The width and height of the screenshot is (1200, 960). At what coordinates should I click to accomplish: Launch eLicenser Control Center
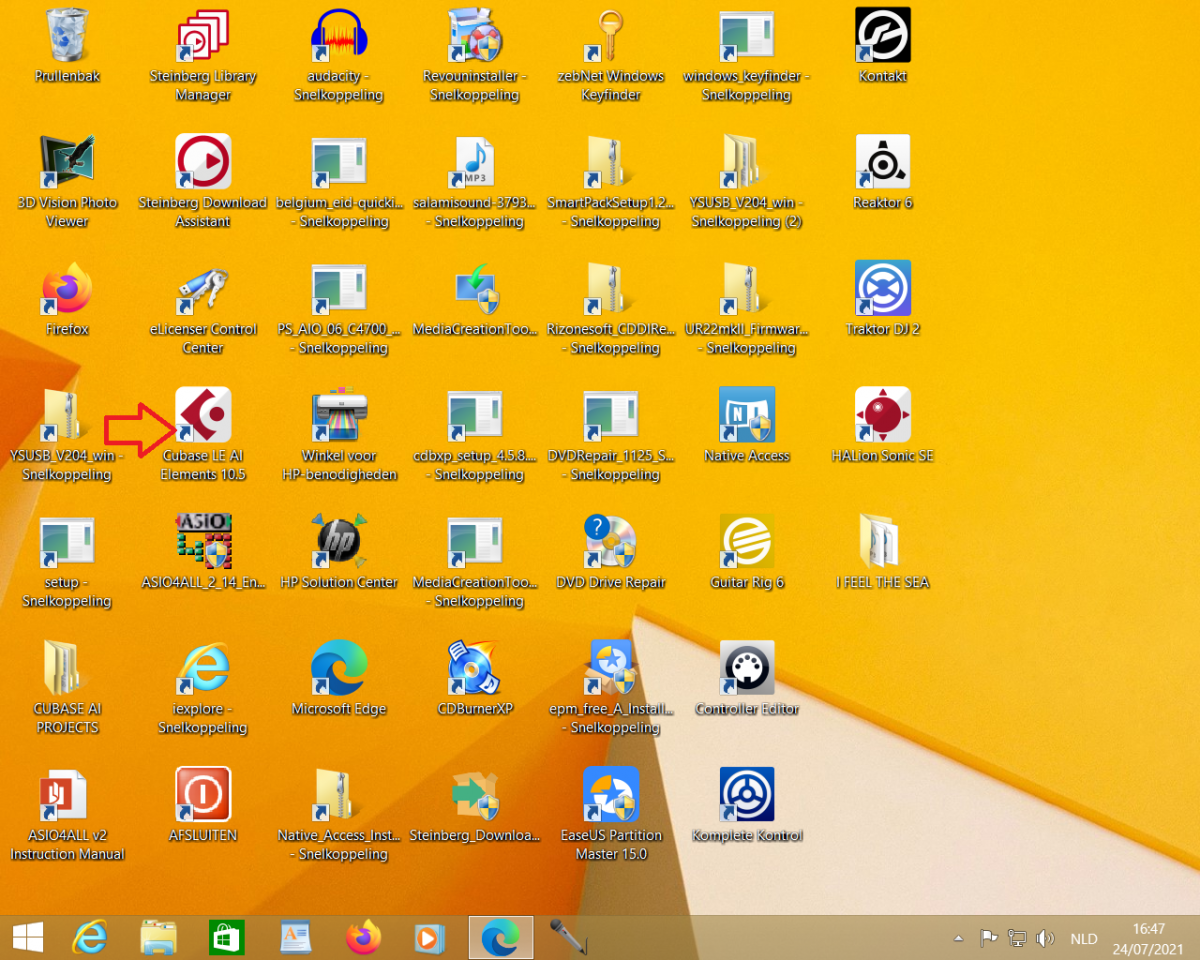(203, 288)
